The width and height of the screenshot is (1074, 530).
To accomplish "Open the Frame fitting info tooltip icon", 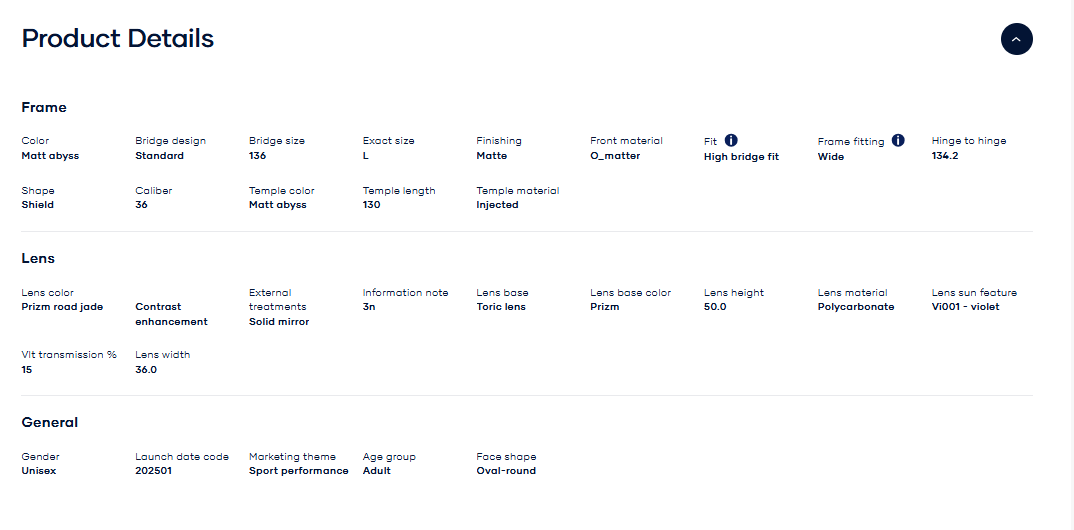I will pyautogui.click(x=897, y=141).
